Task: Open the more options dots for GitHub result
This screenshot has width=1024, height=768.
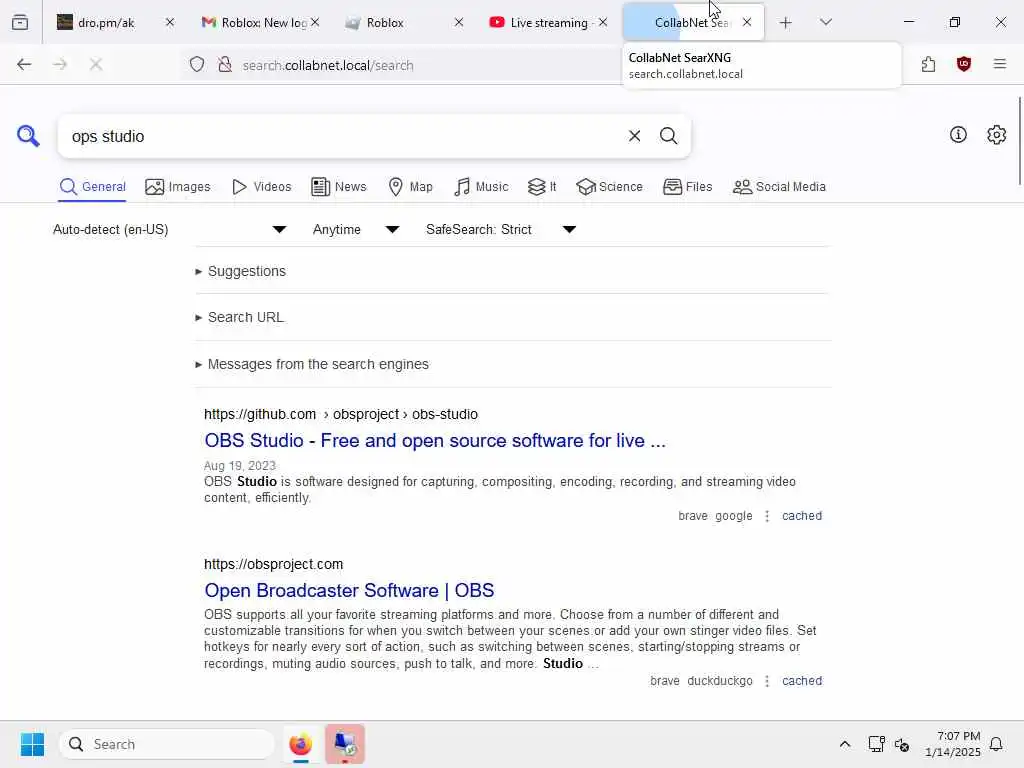Action: (767, 516)
